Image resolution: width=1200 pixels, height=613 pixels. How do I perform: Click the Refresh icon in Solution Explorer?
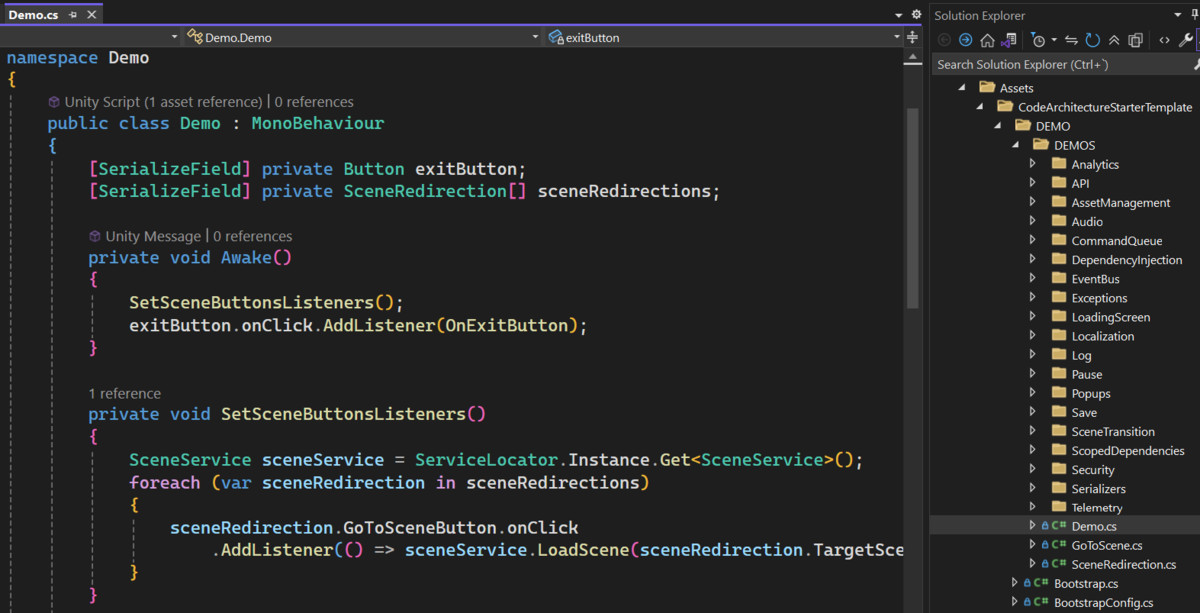point(1092,40)
